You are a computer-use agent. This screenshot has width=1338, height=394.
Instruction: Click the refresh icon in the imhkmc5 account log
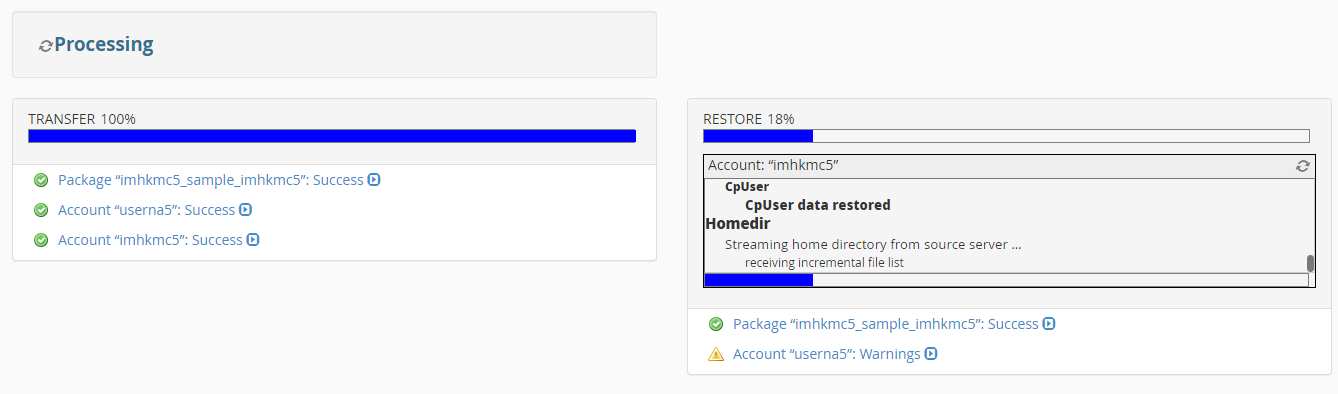click(x=1302, y=166)
